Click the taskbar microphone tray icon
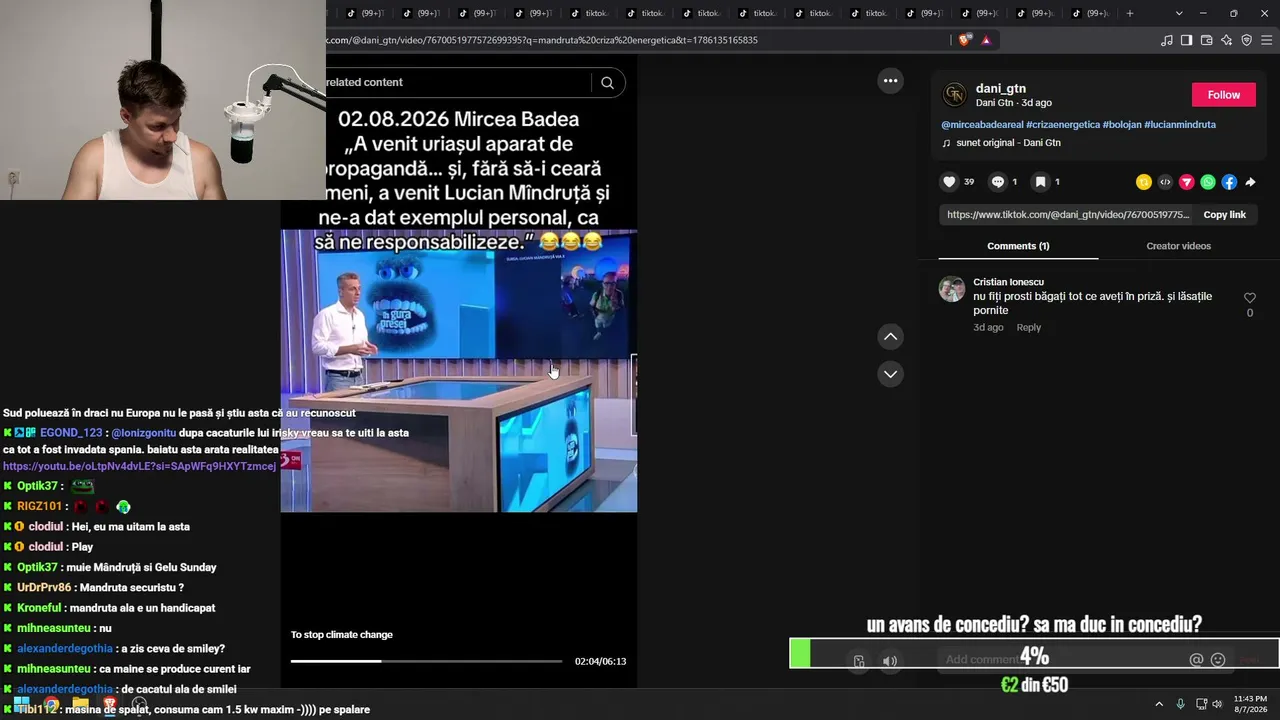Image resolution: width=1280 pixels, height=720 pixels. 1180,704
